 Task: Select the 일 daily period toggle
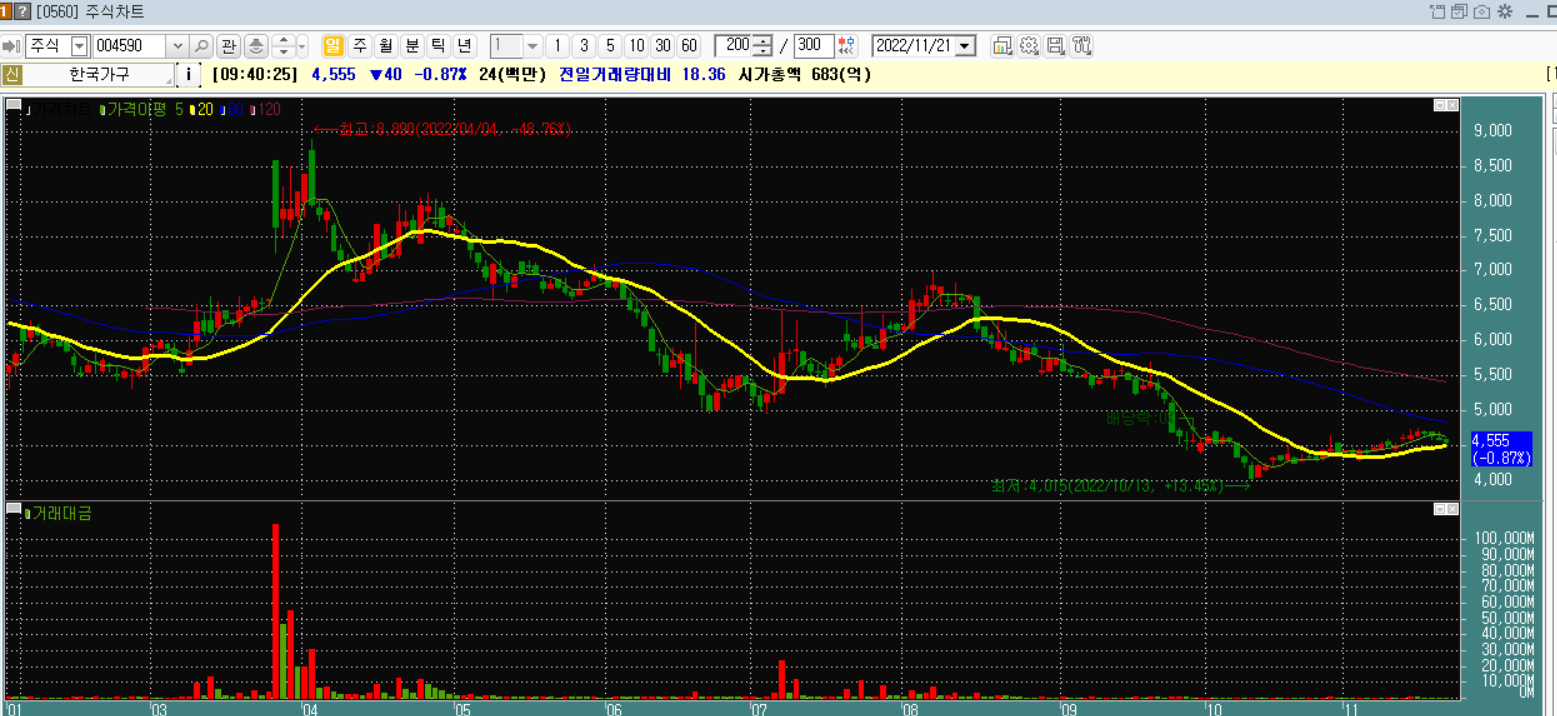click(x=333, y=46)
